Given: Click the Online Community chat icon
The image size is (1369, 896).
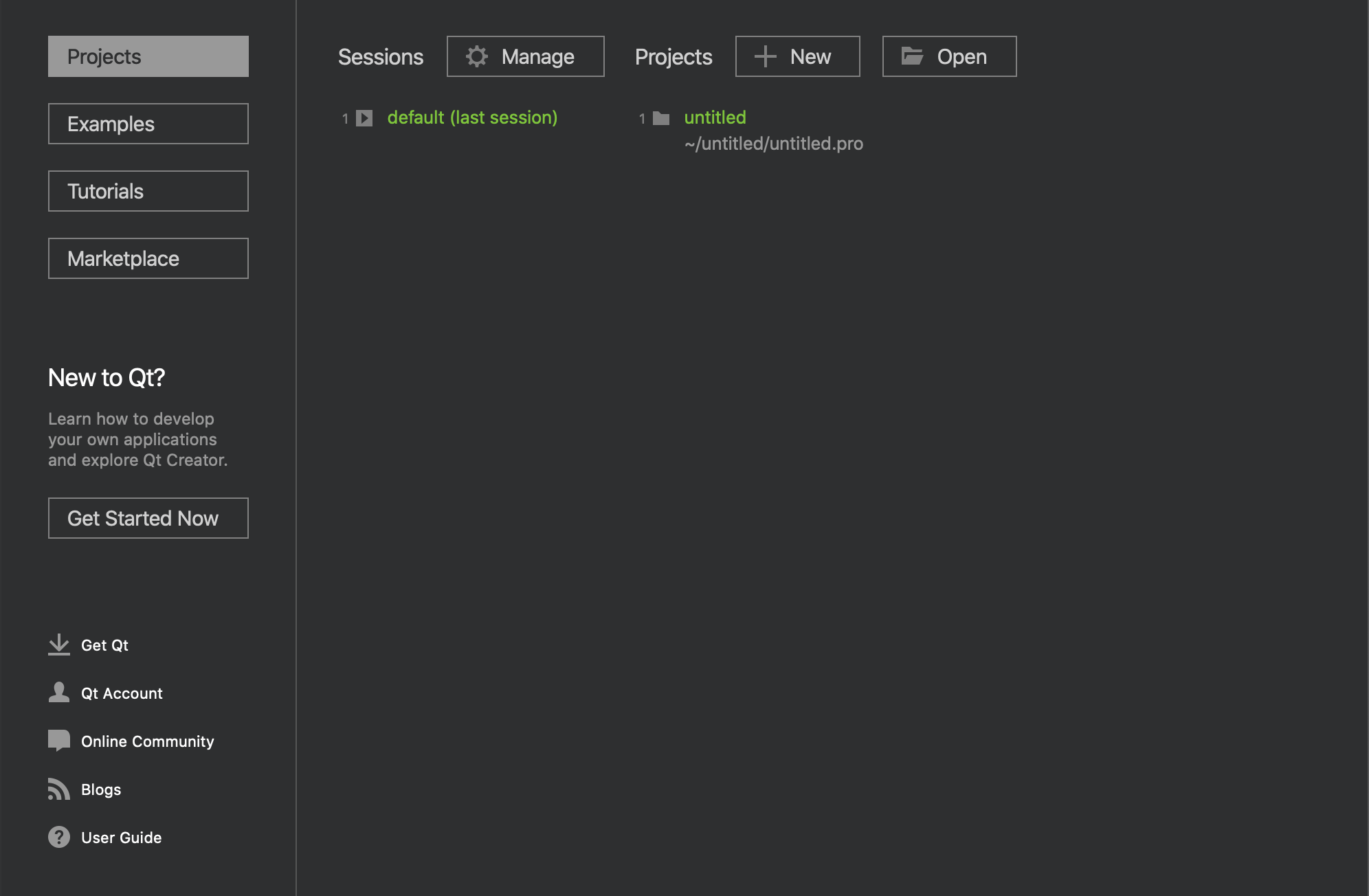Looking at the screenshot, I should coord(58,740).
